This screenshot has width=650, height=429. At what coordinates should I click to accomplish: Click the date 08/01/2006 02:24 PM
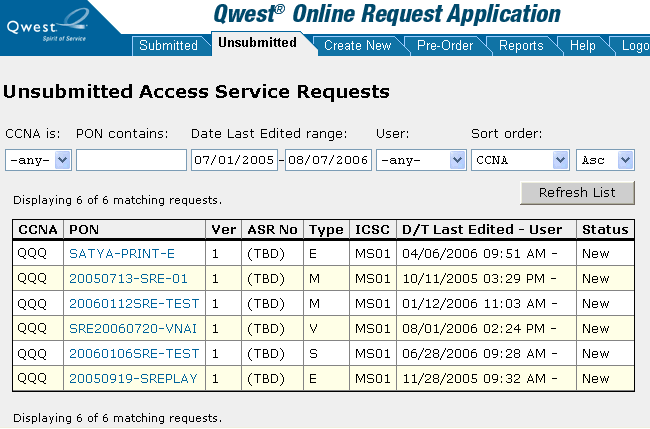pos(473,329)
